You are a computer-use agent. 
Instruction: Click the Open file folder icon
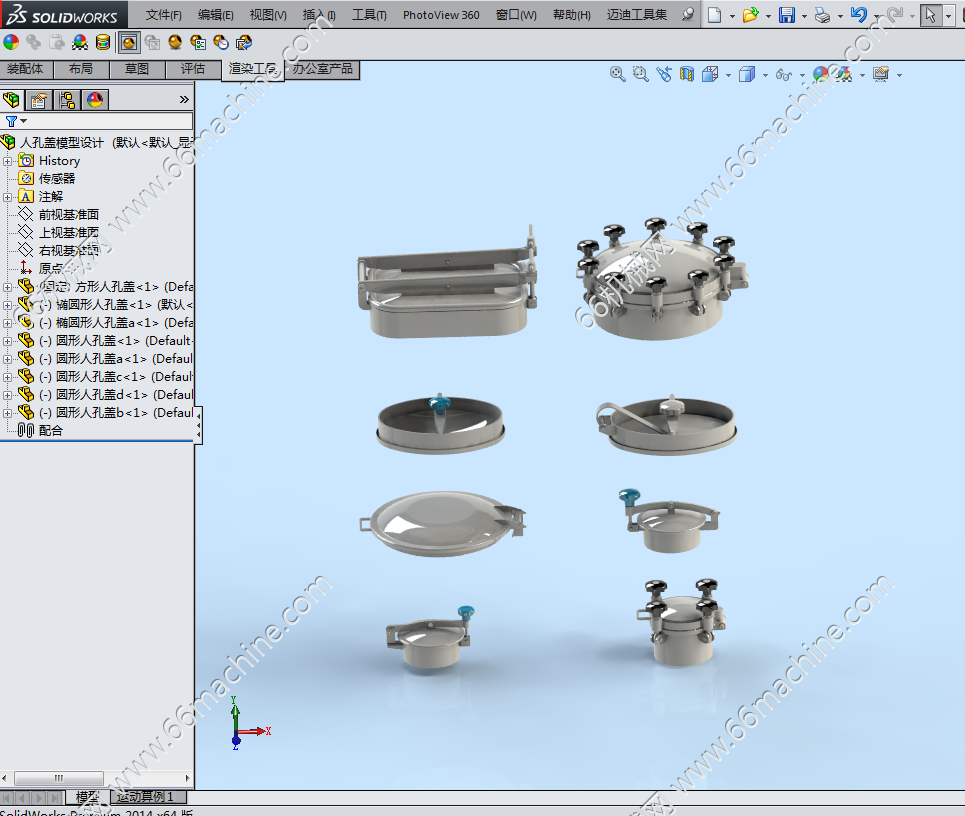[750, 15]
